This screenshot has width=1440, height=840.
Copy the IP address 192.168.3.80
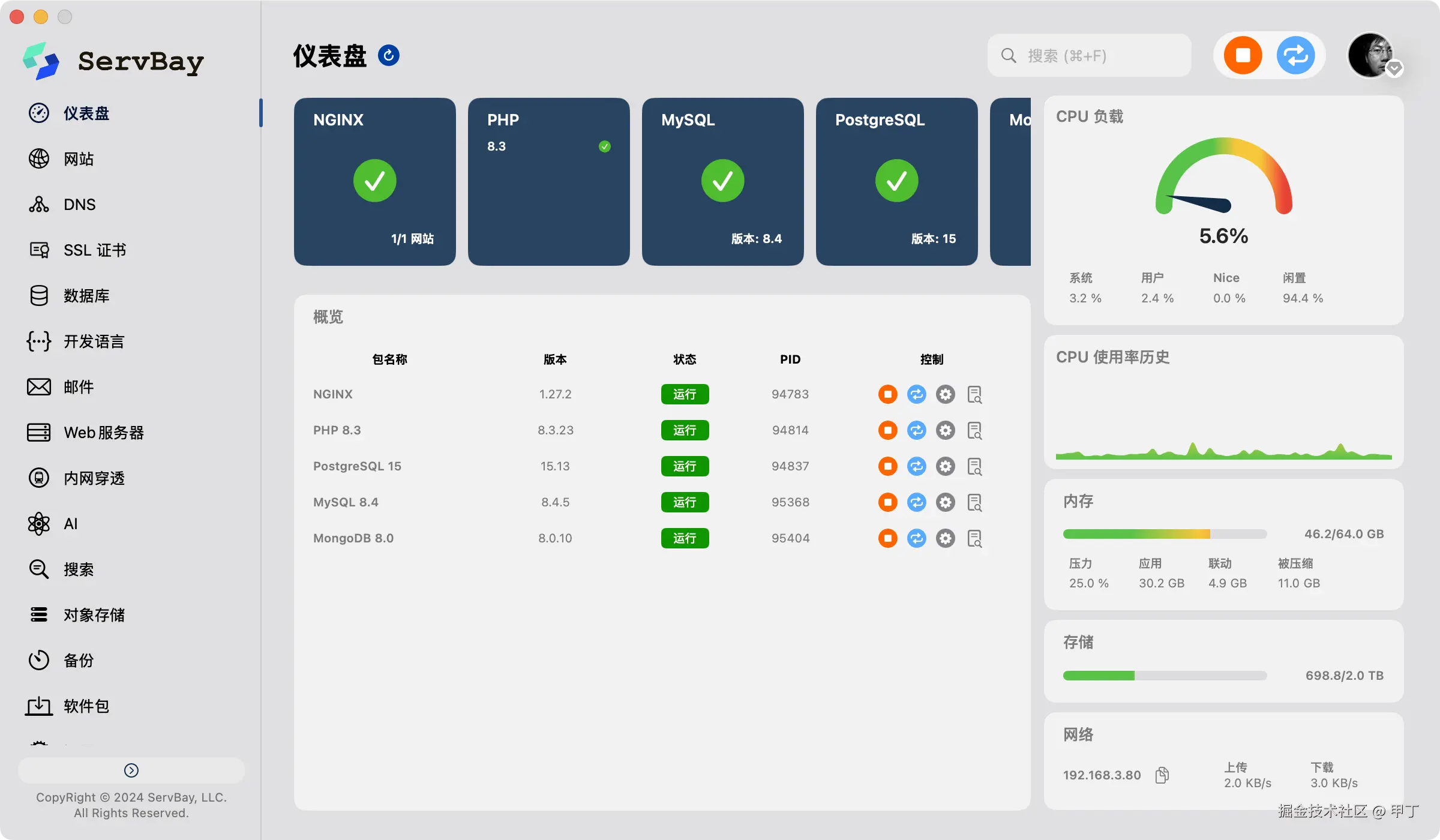1162,774
